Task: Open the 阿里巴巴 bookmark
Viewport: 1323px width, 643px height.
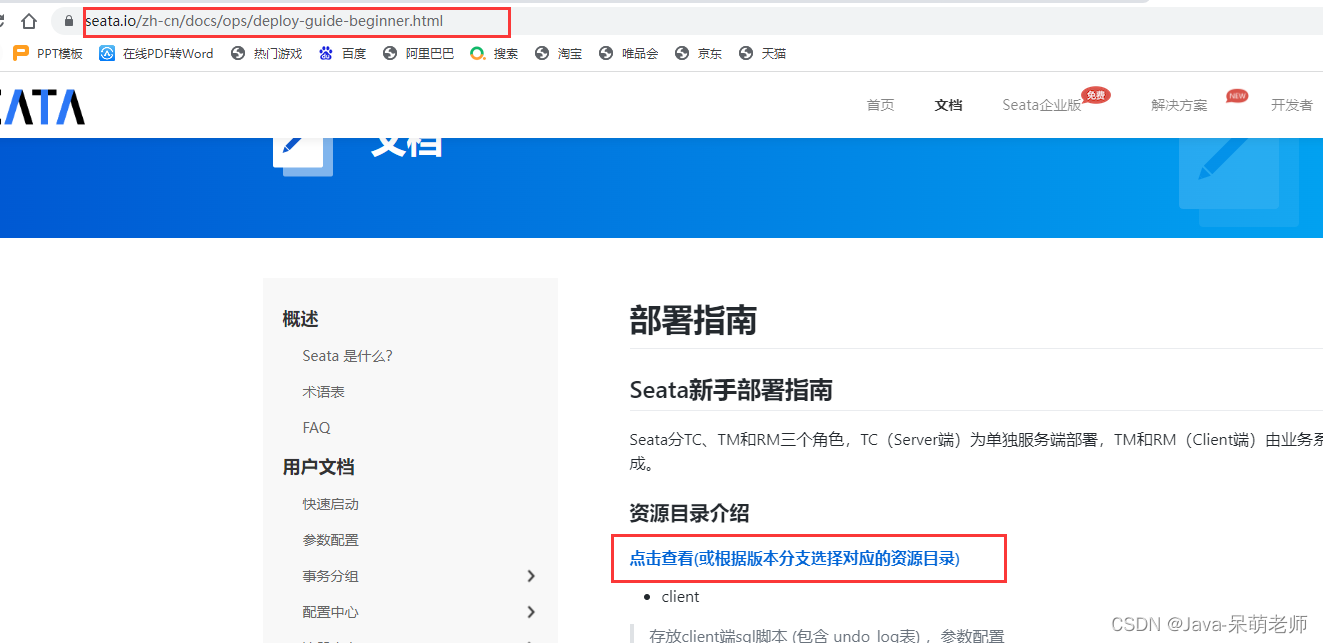Action: point(418,53)
